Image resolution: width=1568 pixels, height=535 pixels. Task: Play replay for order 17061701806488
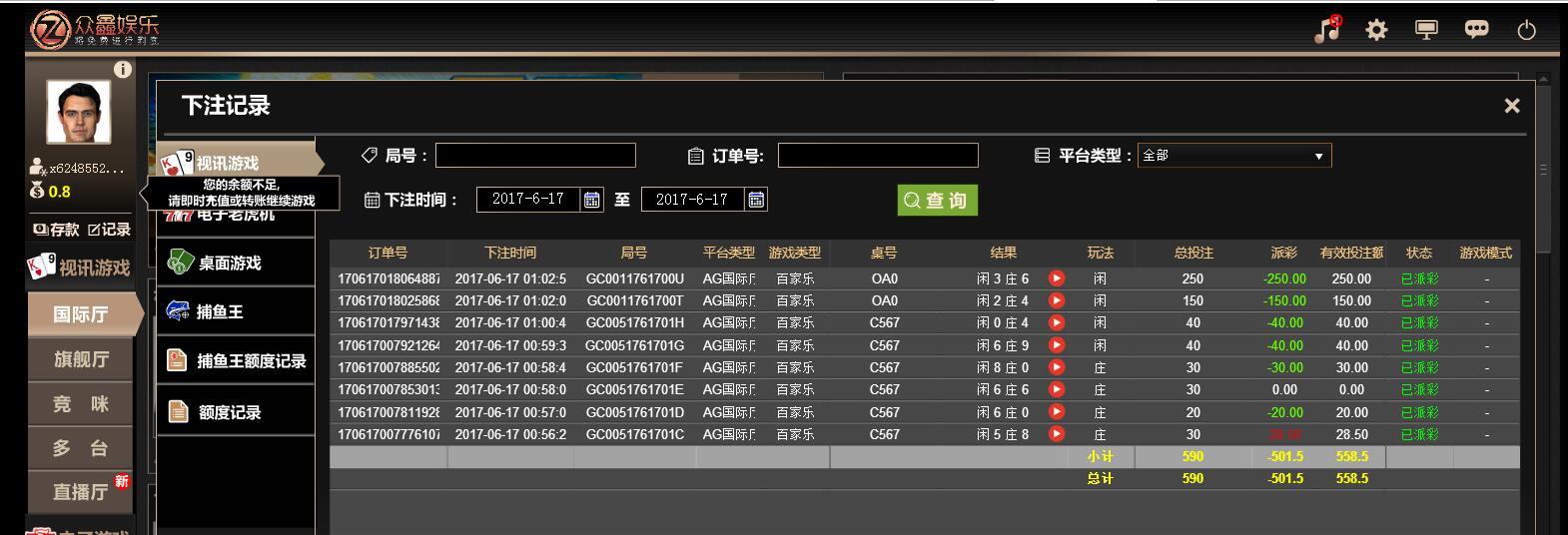1057,278
